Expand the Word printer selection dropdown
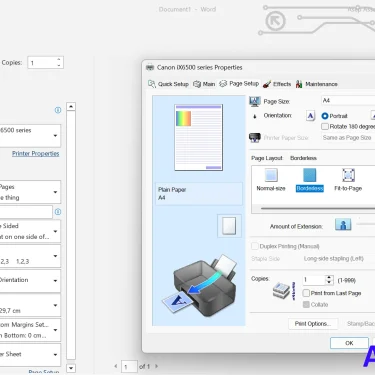Screen dimensions: 375x375 coord(30,136)
